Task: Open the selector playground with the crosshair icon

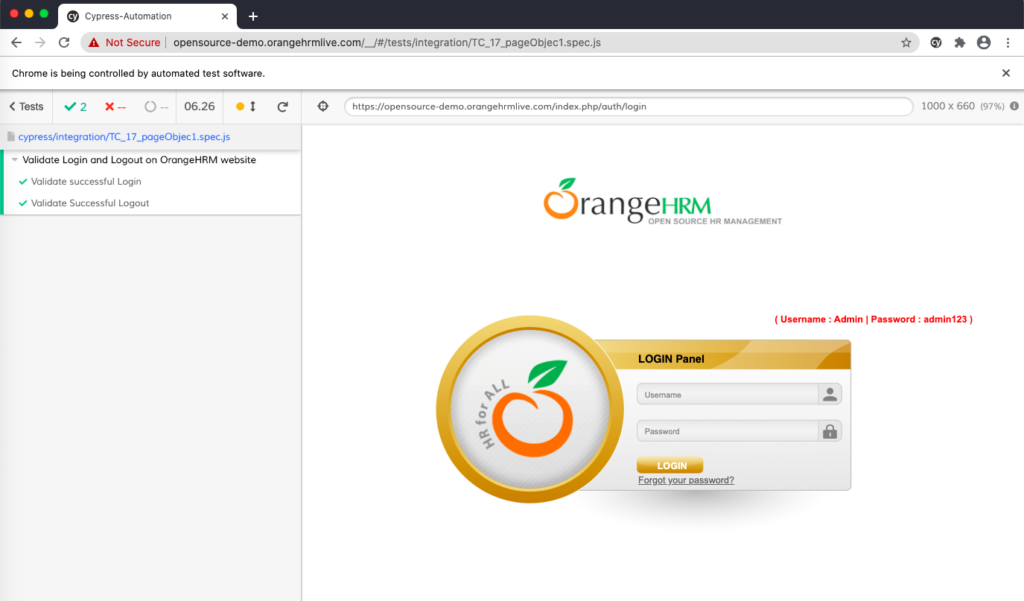Action: tap(322, 105)
